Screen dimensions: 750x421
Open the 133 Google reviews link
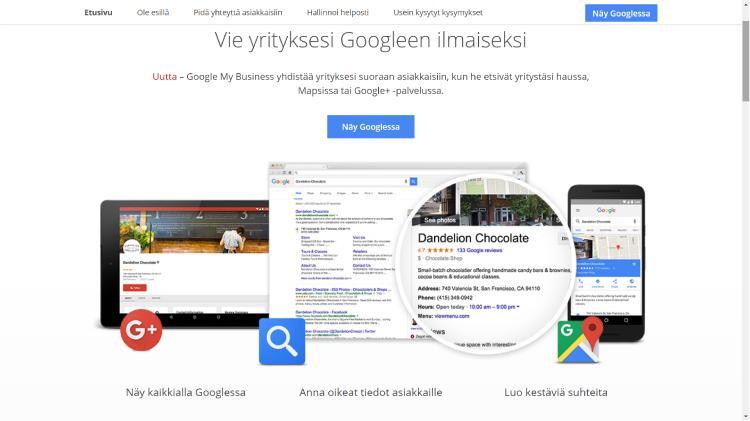point(479,250)
